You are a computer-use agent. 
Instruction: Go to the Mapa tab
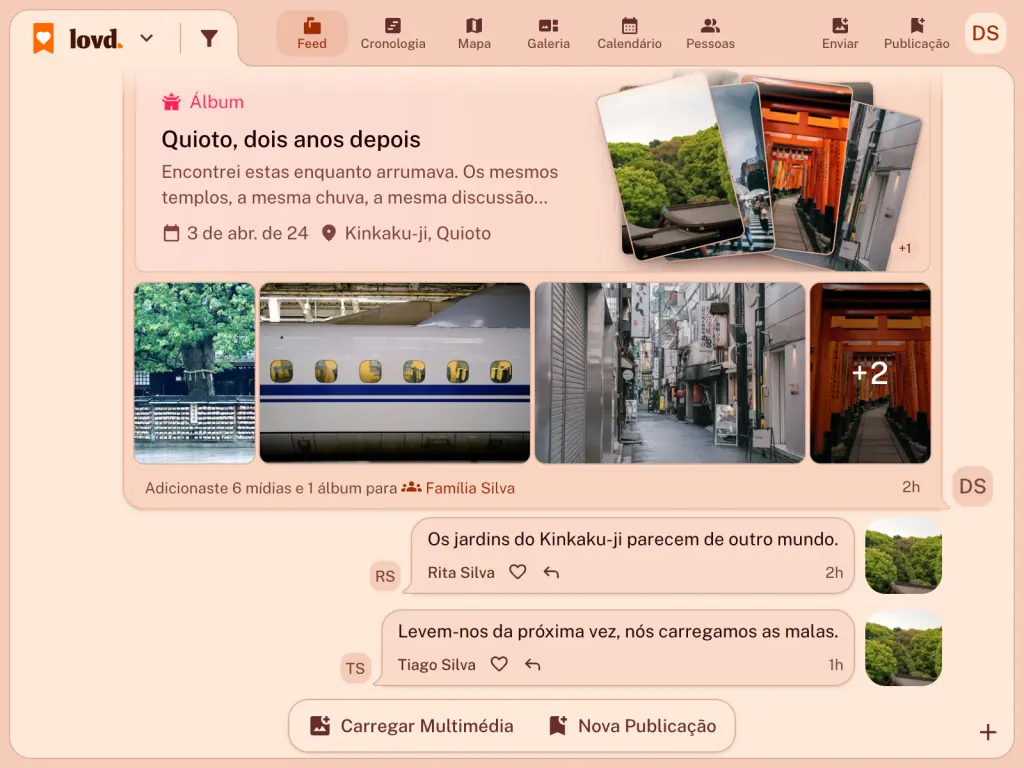pyautogui.click(x=474, y=34)
